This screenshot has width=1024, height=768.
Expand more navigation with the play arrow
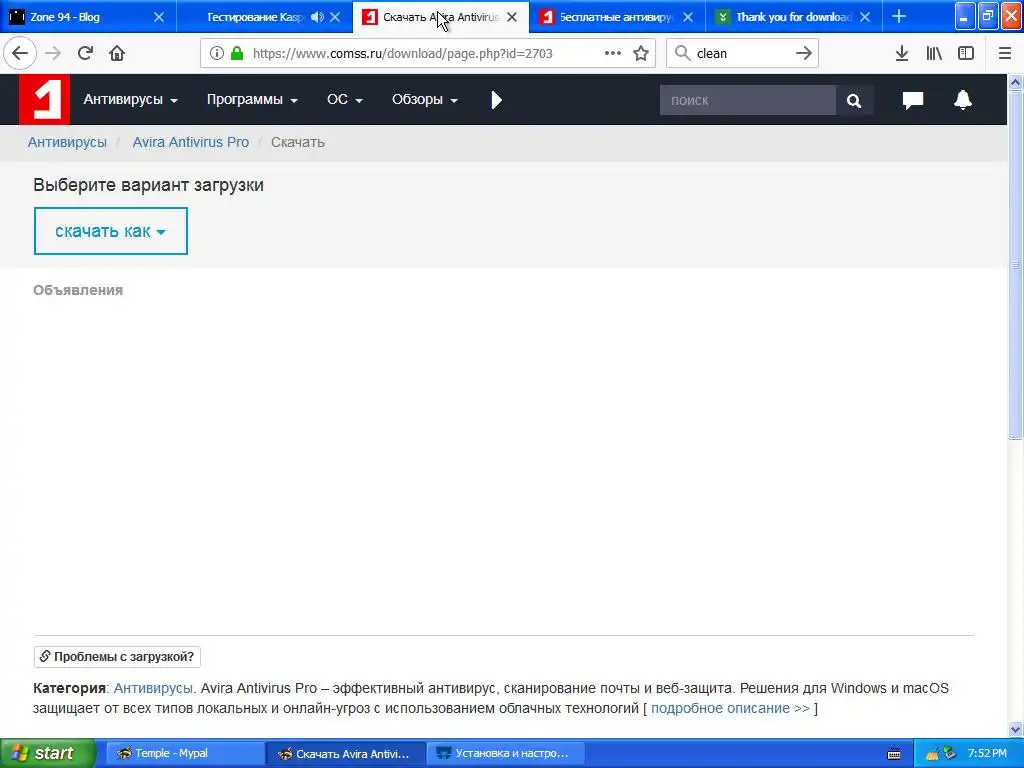(496, 100)
